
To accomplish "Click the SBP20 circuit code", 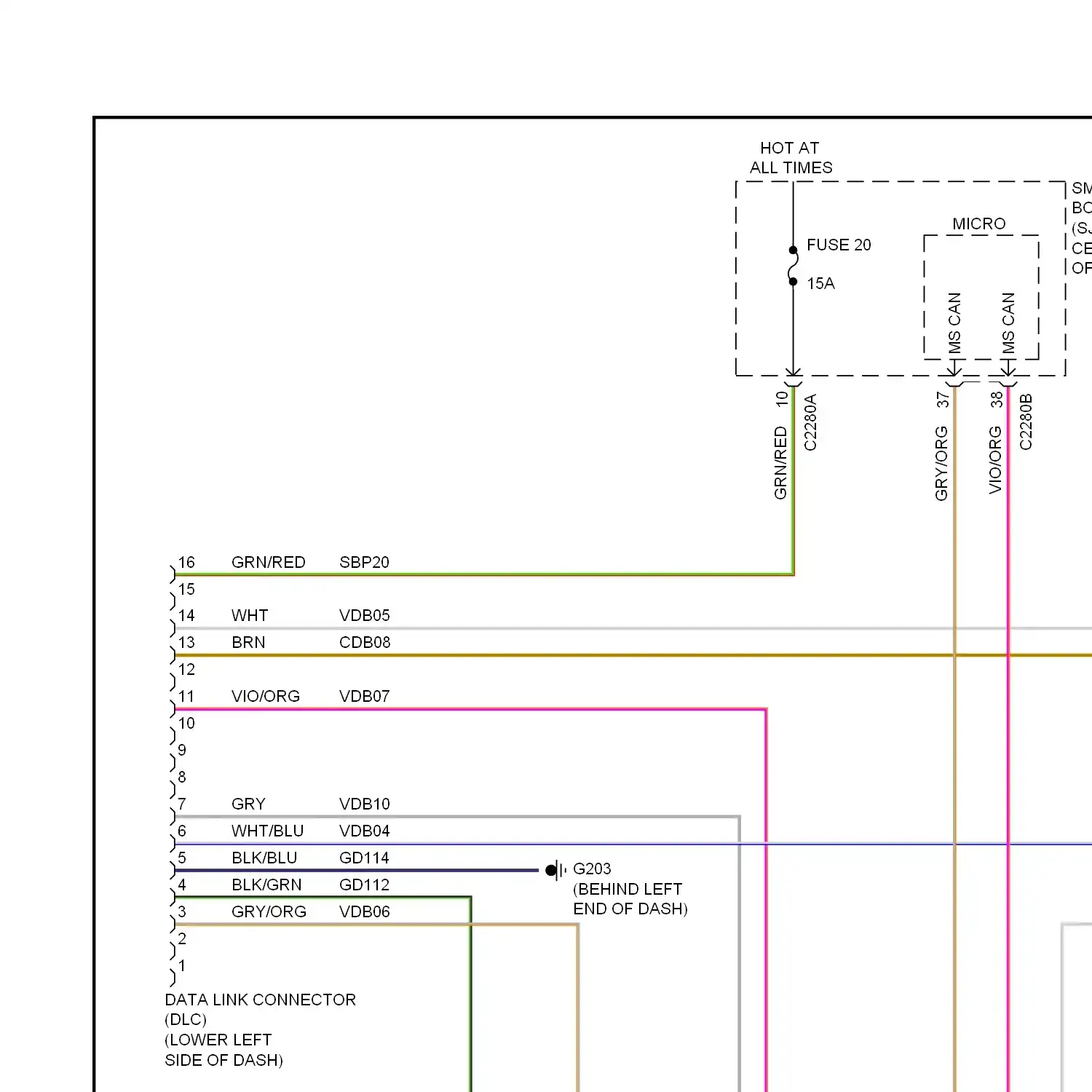I will [364, 562].
